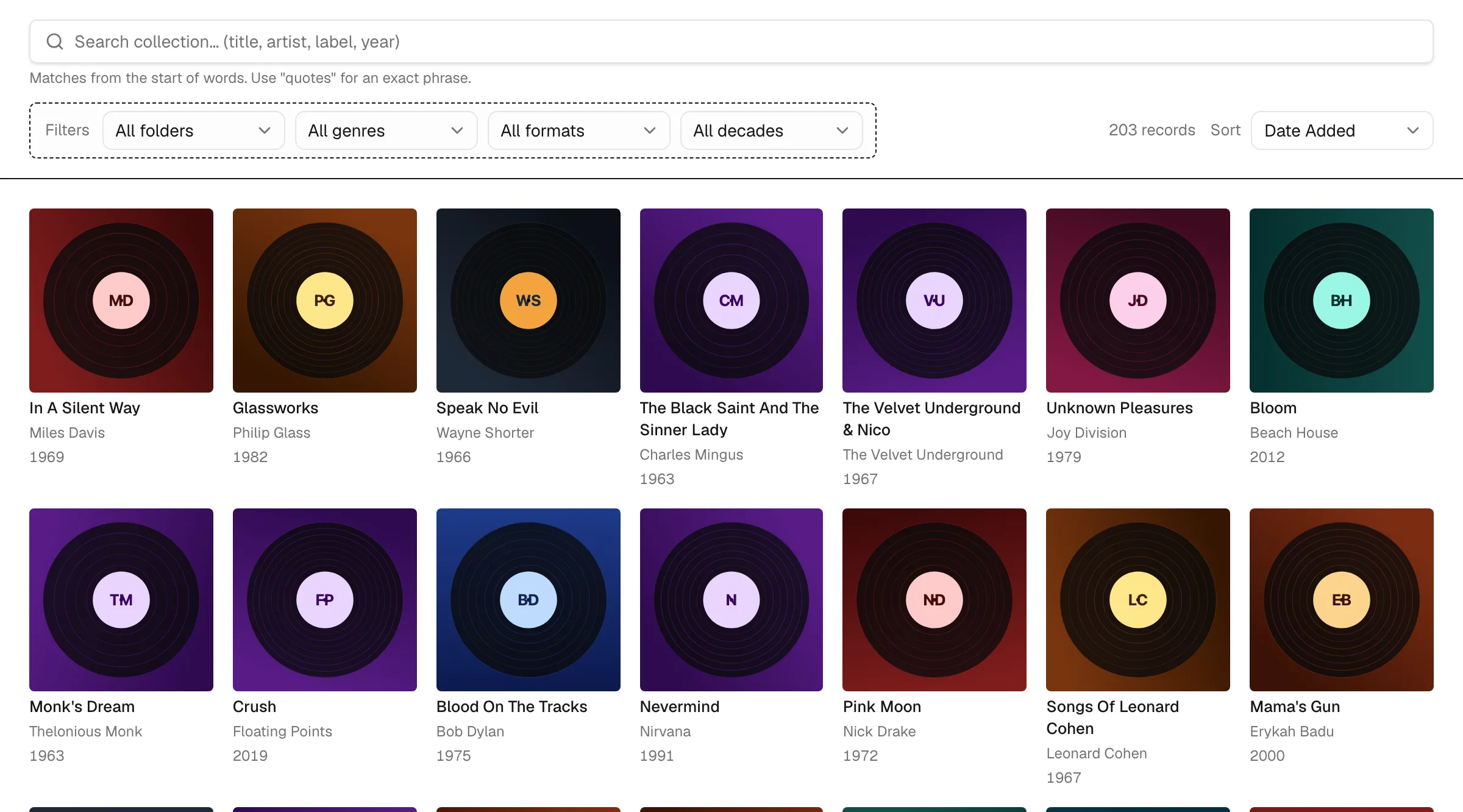Click the Monk's Dream title
The width and height of the screenshot is (1463, 812).
point(82,707)
